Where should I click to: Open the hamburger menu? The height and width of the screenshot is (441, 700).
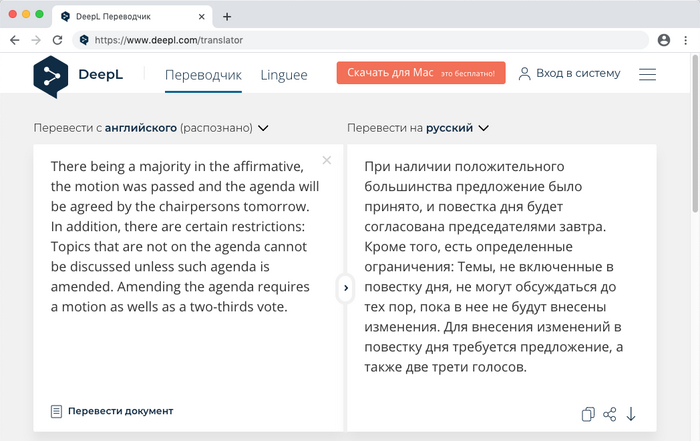pos(647,74)
